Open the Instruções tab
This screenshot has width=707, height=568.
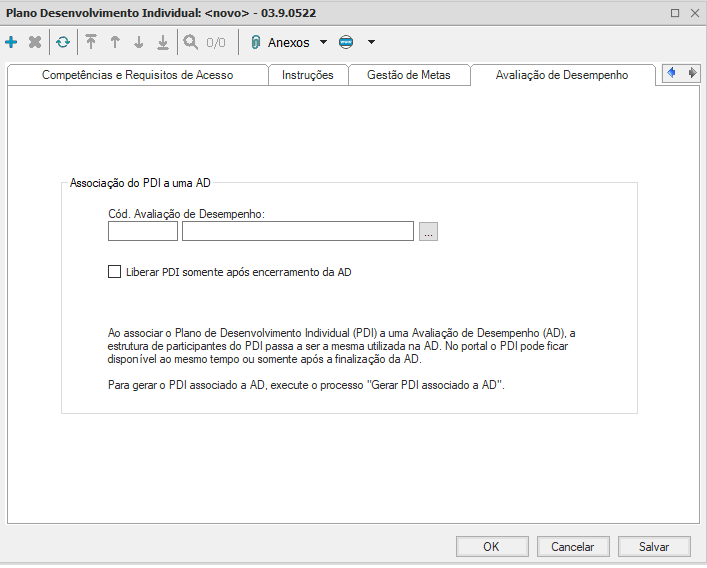tap(308, 75)
